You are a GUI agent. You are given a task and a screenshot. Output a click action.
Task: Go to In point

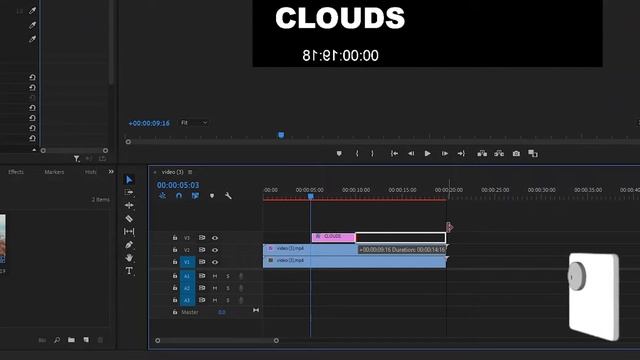point(394,153)
